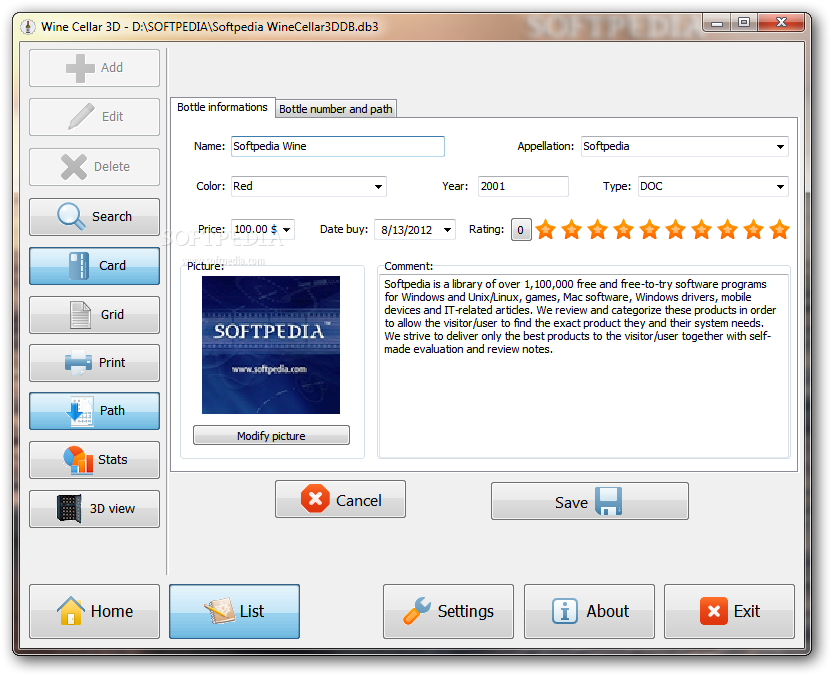Image resolution: width=832 pixels, height=676 pixels.
Task: Set rating to the seventh star
Action: pos(701,230)
